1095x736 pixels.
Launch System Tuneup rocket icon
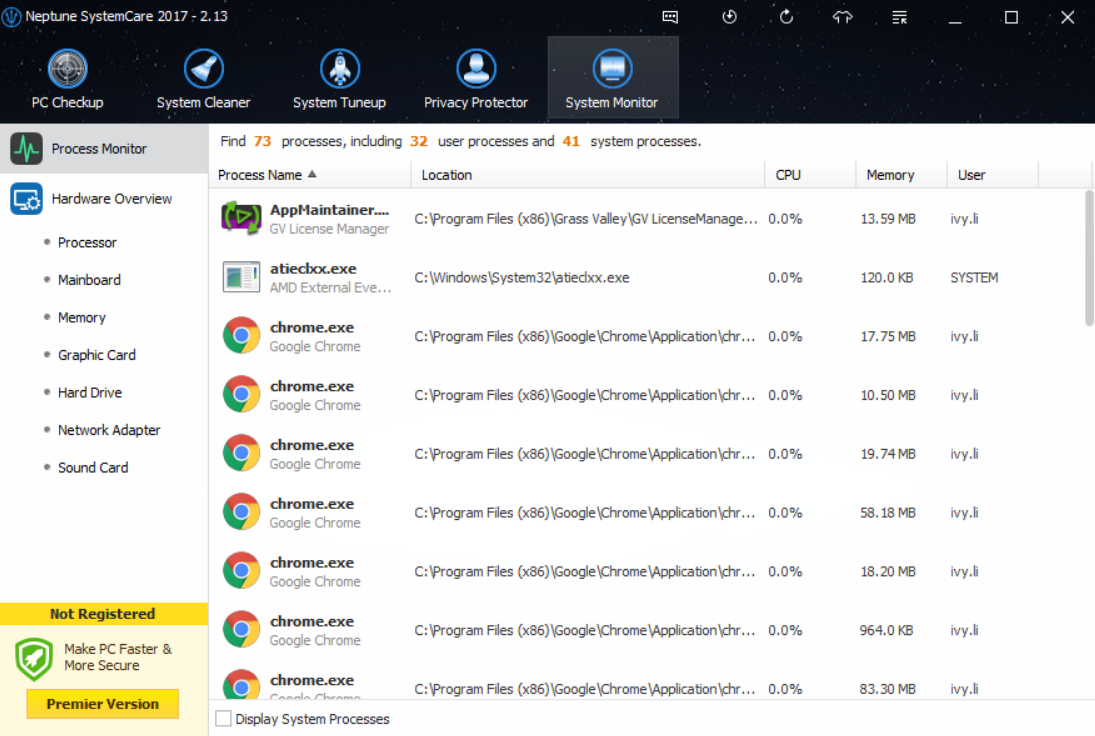339,70
